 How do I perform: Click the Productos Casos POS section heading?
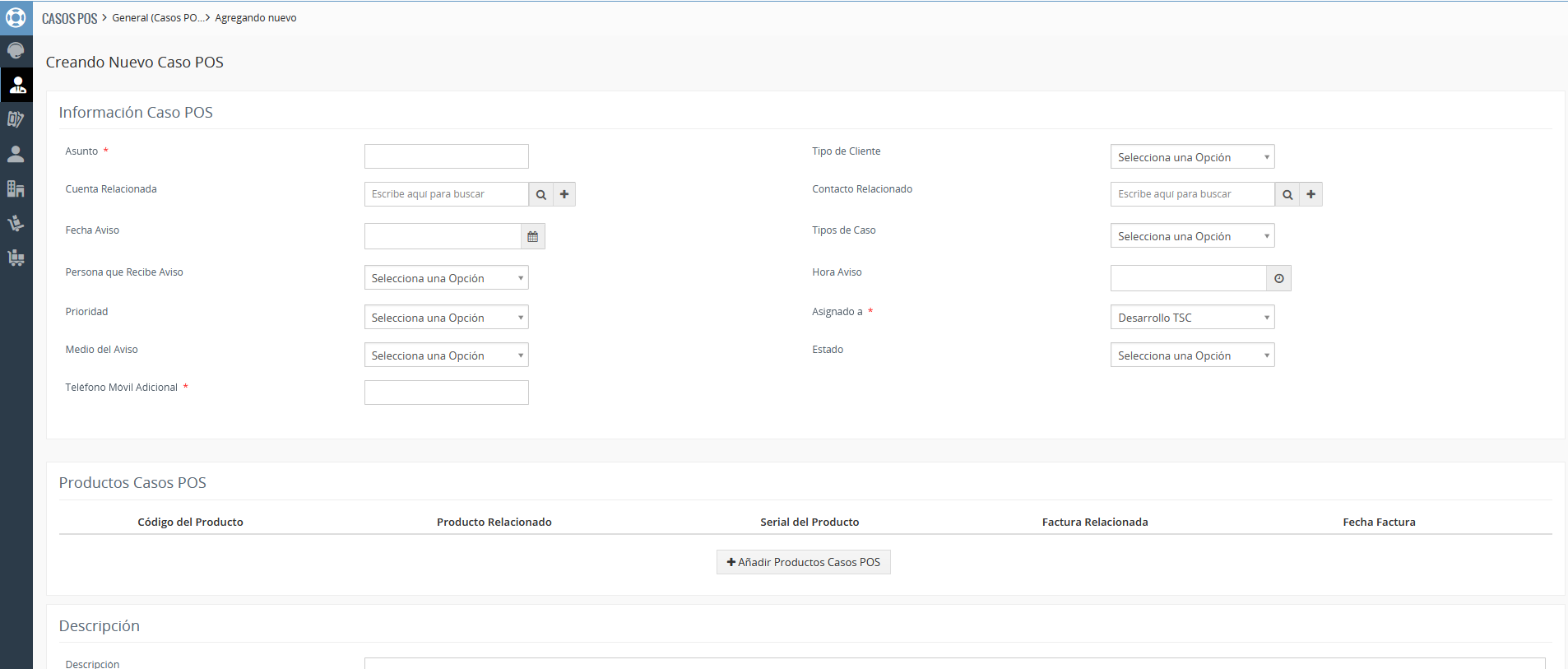(x=132, y=482)
